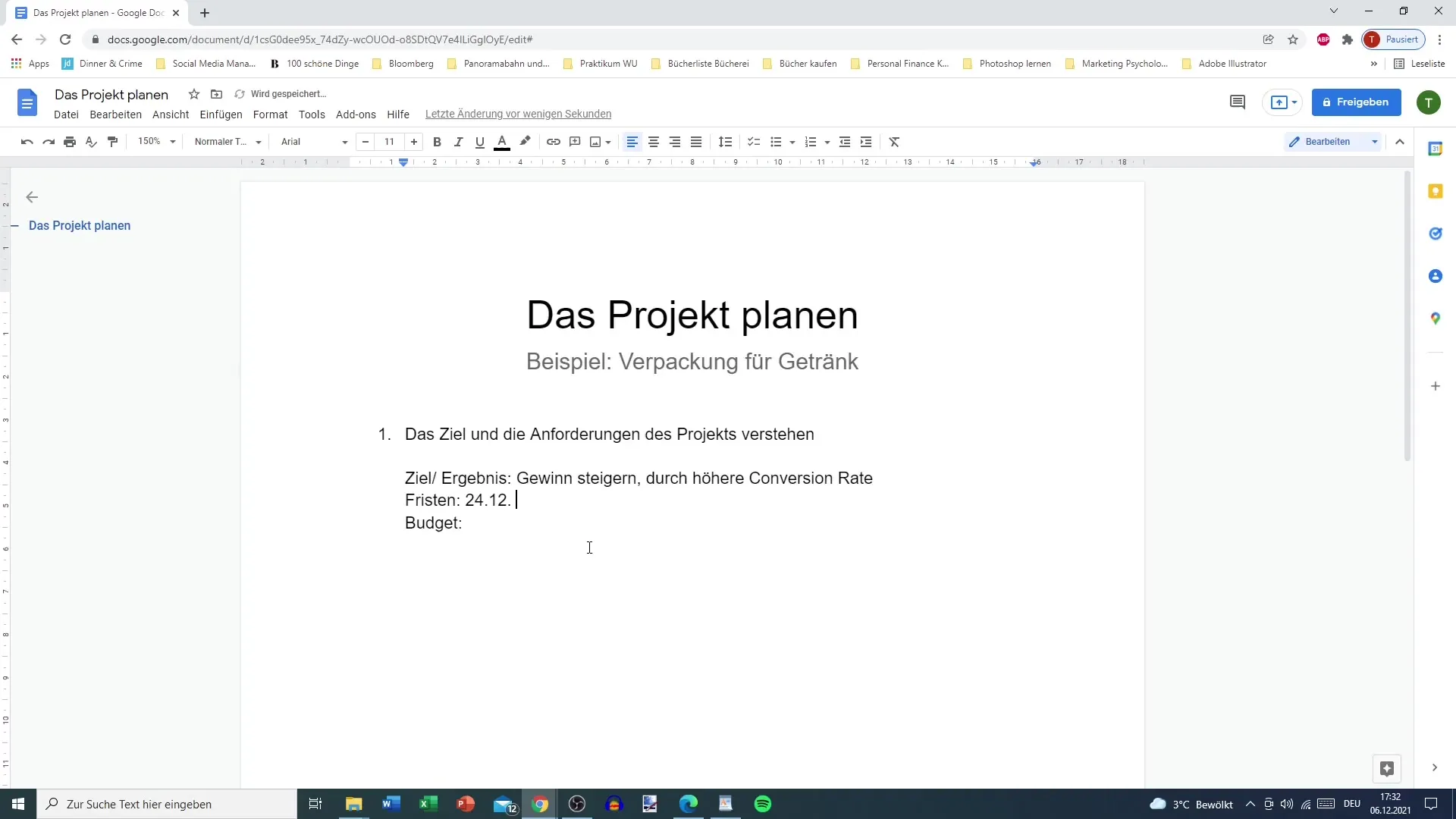Close the document outline with back arrow

(x=32, y=197)
